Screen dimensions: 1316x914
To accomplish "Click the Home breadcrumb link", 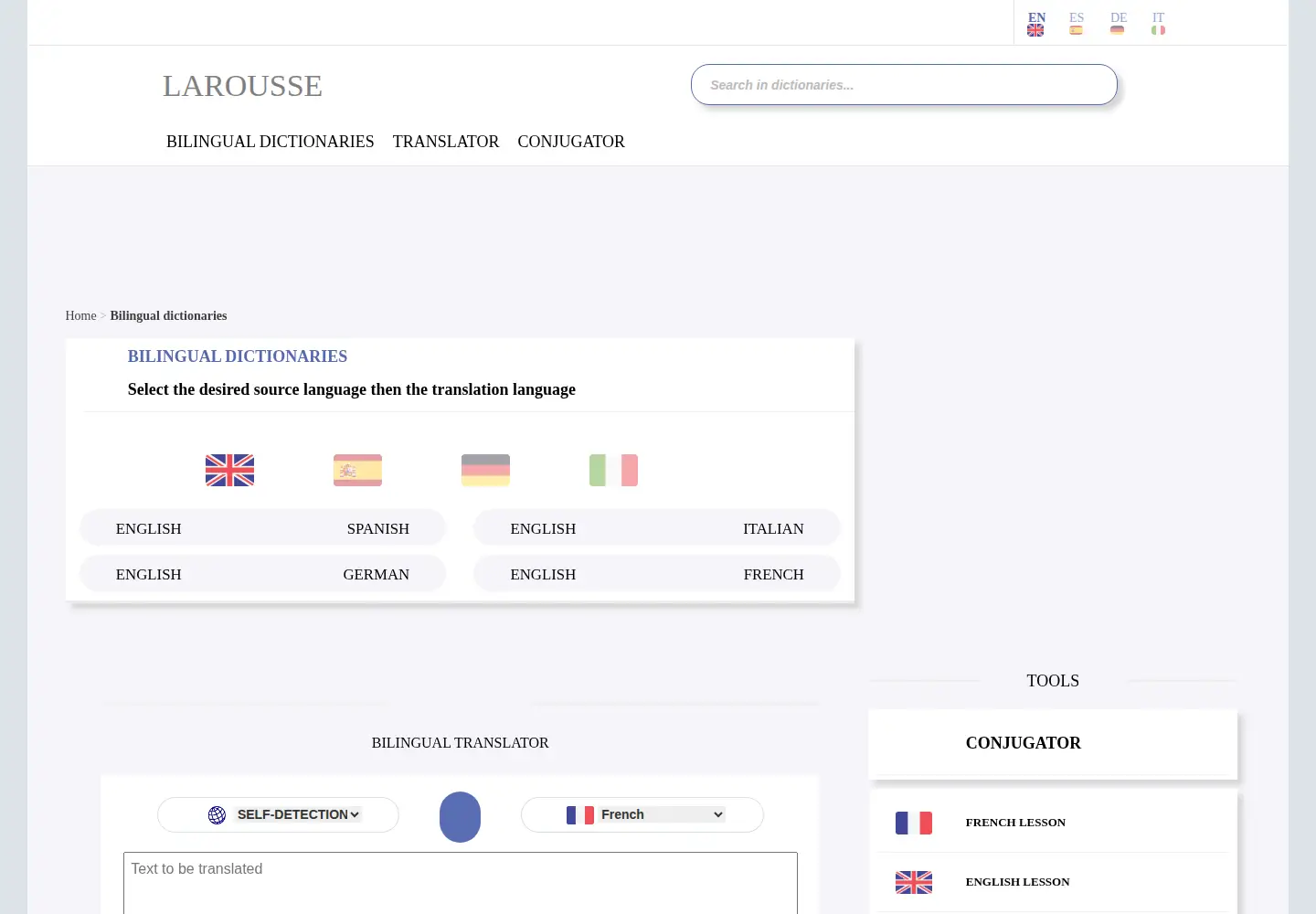I will tap(80, 315).
